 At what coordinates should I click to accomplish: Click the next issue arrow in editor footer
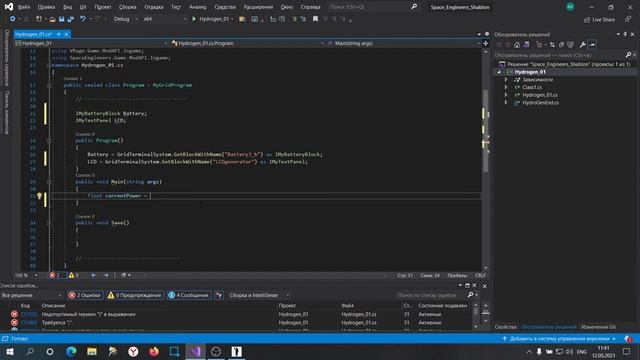pos(106,276)
